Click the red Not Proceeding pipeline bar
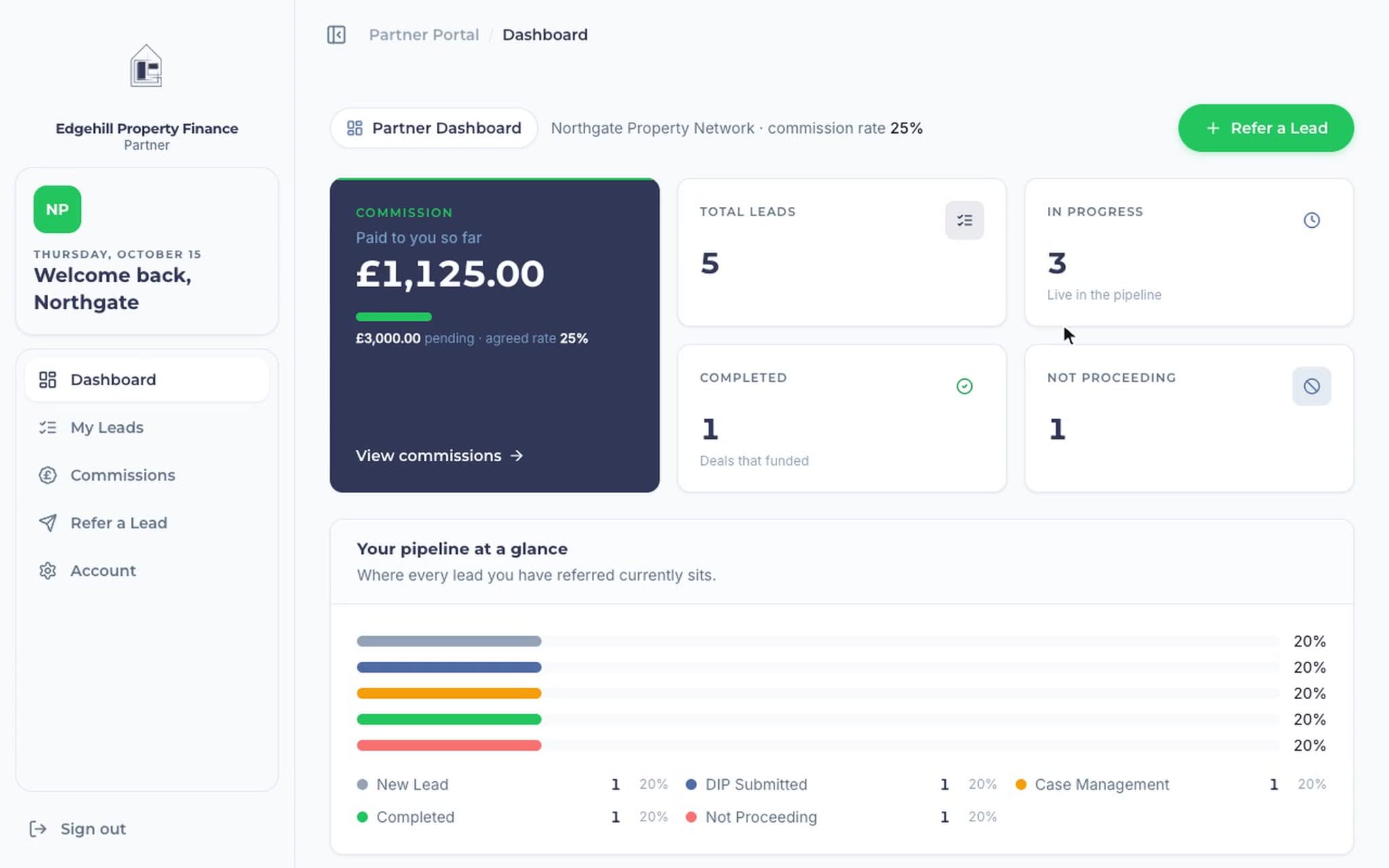Image resolution: width=1389 pixels, height=868 pixels. 449,745
